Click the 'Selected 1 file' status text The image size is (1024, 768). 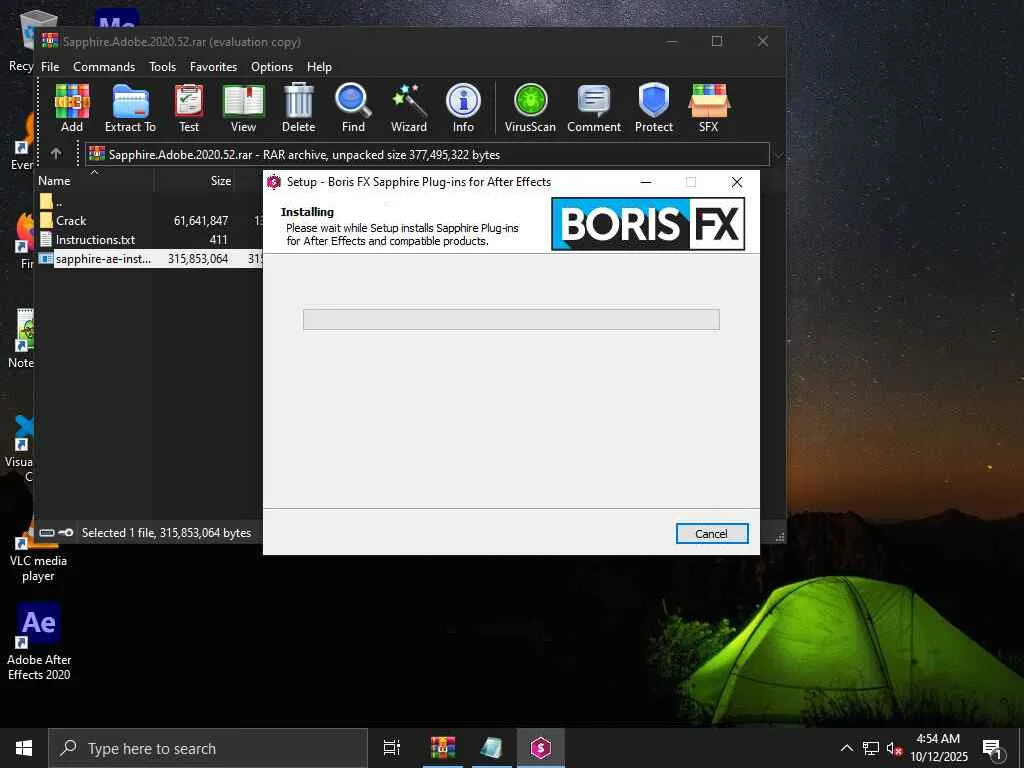167,533
